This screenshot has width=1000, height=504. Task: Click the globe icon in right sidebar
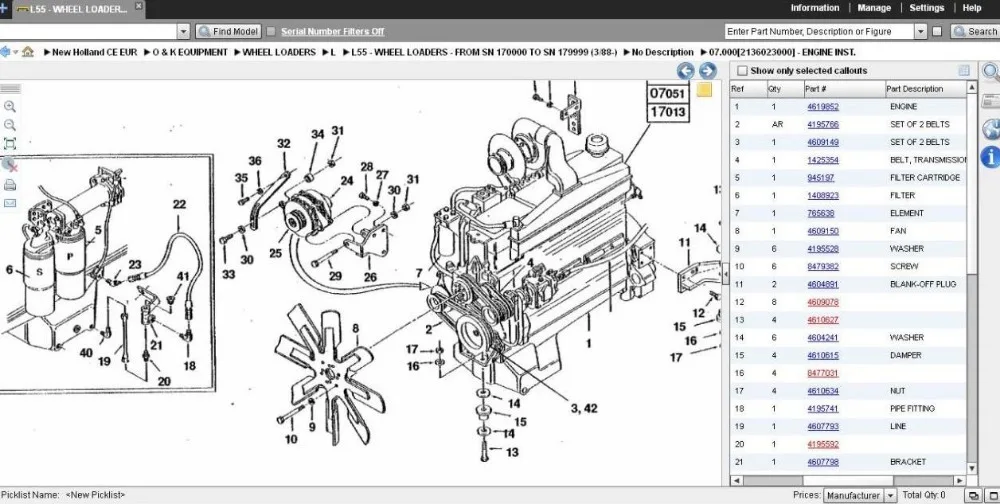[x=990, y=129]
